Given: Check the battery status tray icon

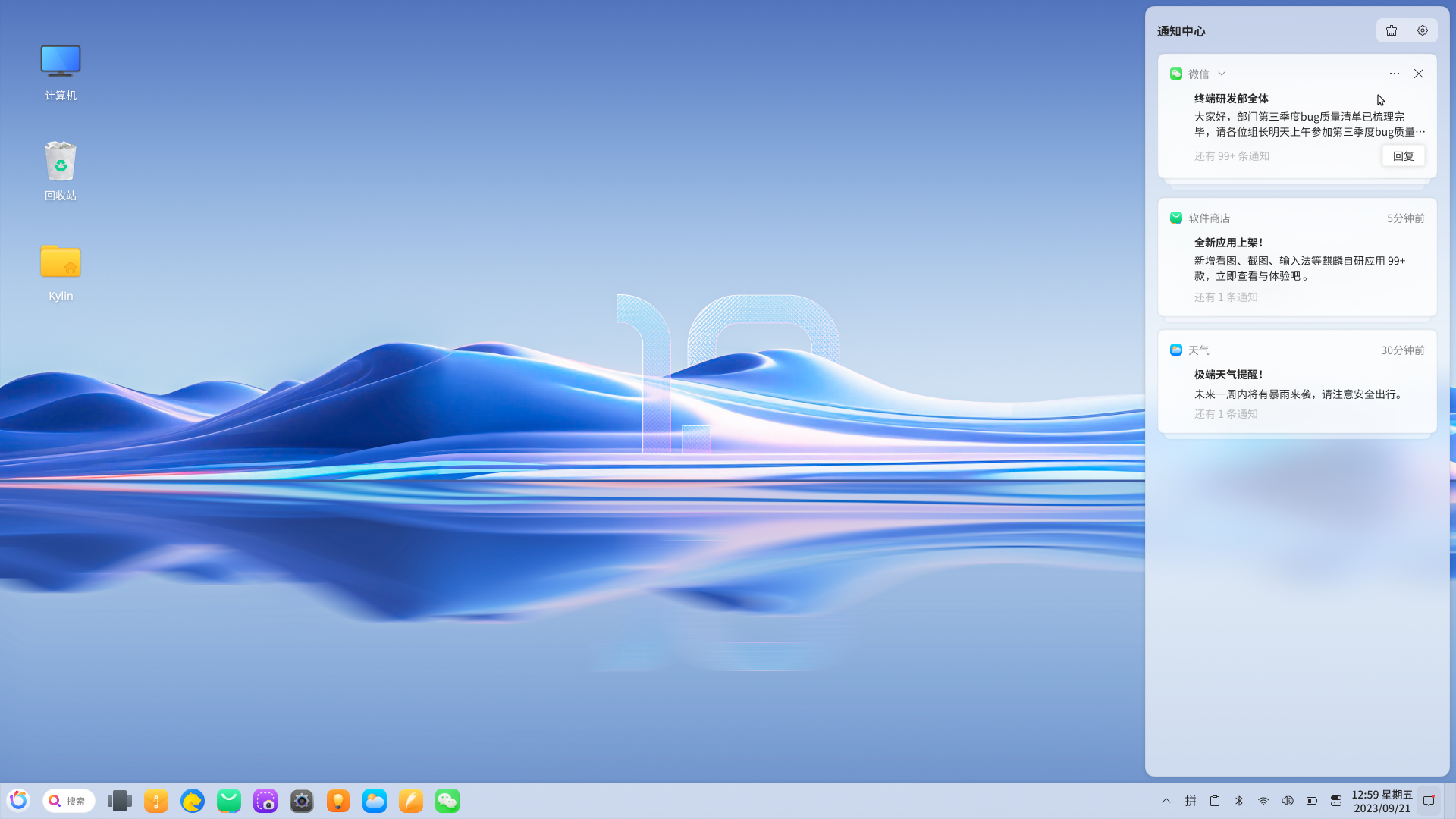Looking at the screenshot, I should [x=1312, y=801].
